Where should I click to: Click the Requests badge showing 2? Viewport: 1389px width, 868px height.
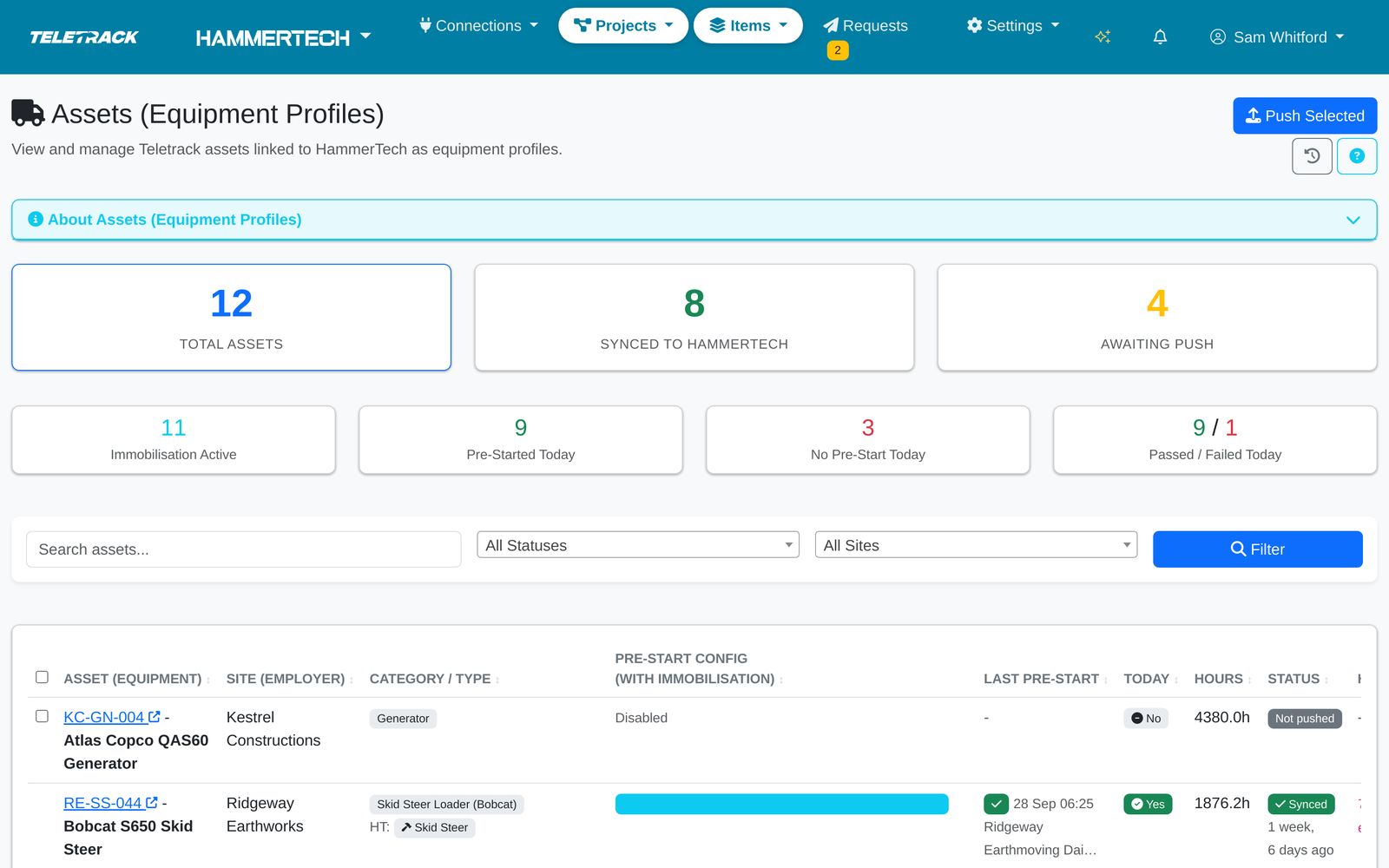point(838,50)
